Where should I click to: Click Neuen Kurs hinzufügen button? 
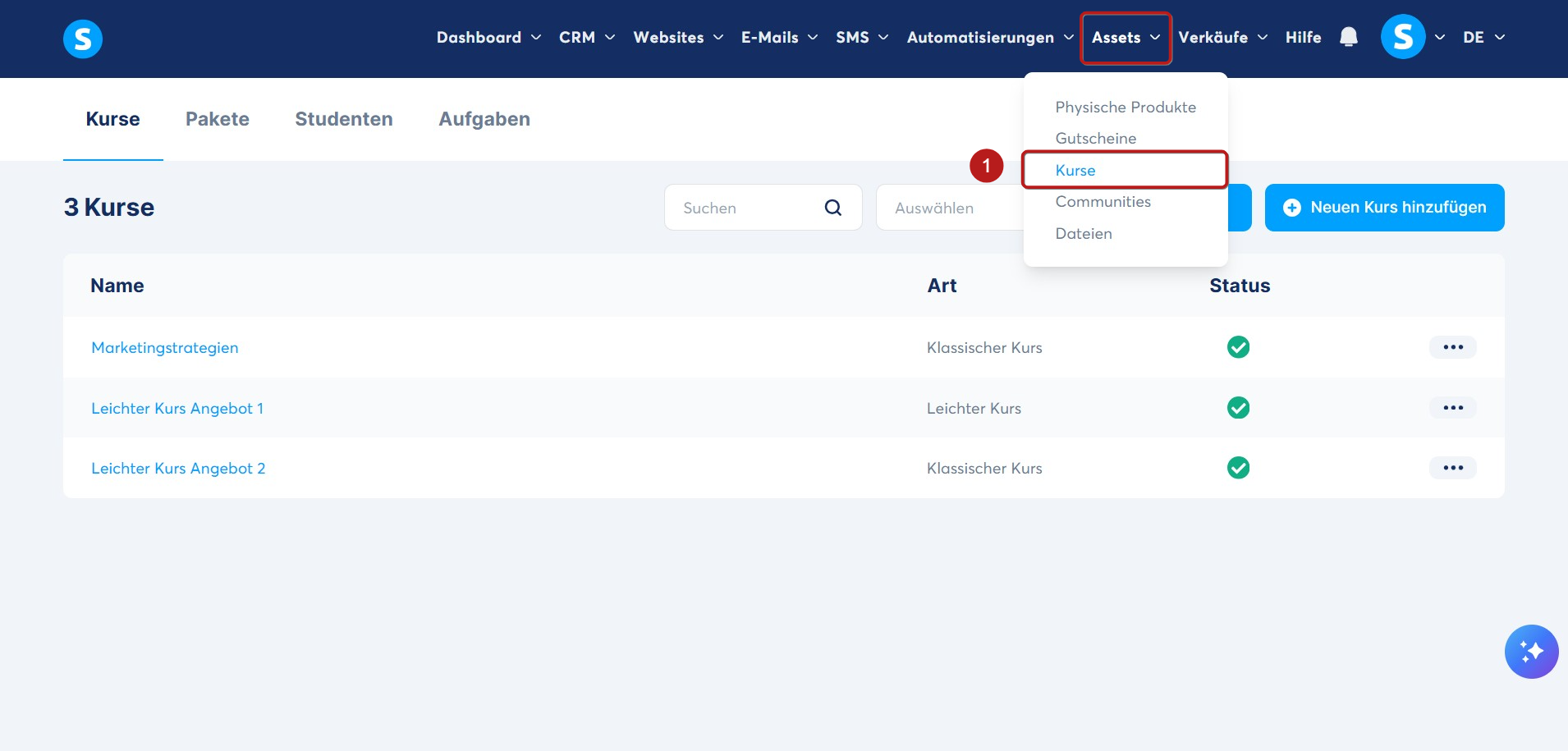tap(1384, 208)
